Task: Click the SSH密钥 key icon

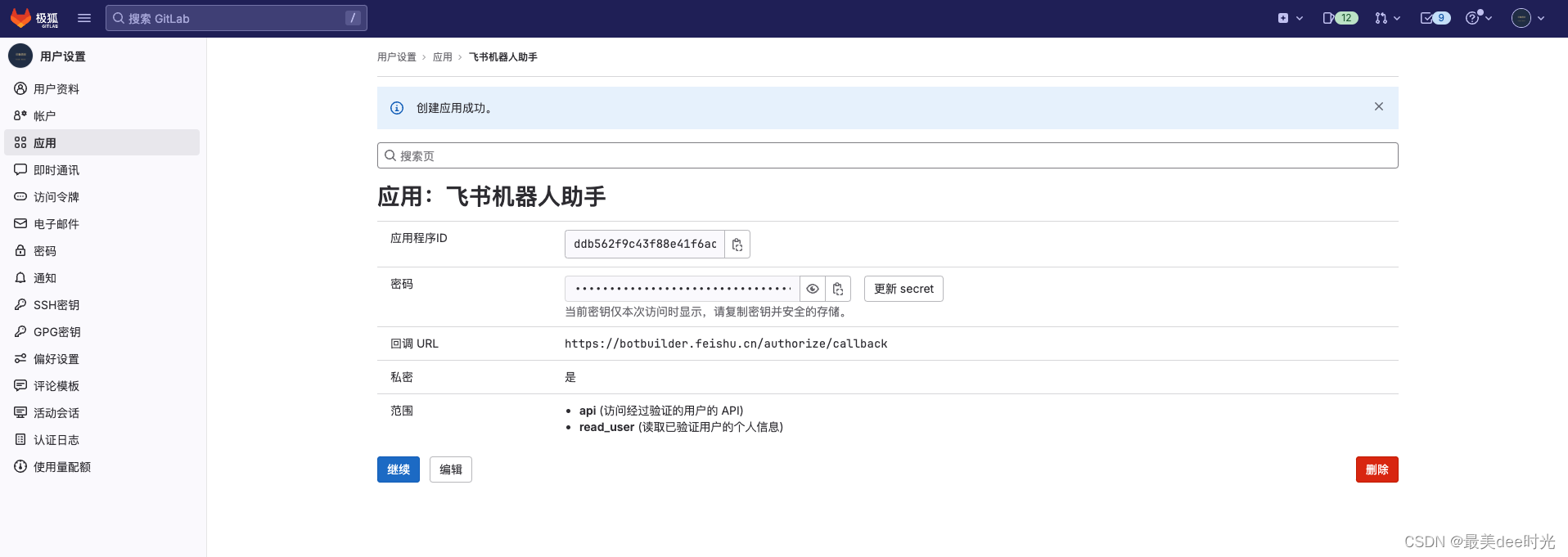Action: [x=20, y=304]
